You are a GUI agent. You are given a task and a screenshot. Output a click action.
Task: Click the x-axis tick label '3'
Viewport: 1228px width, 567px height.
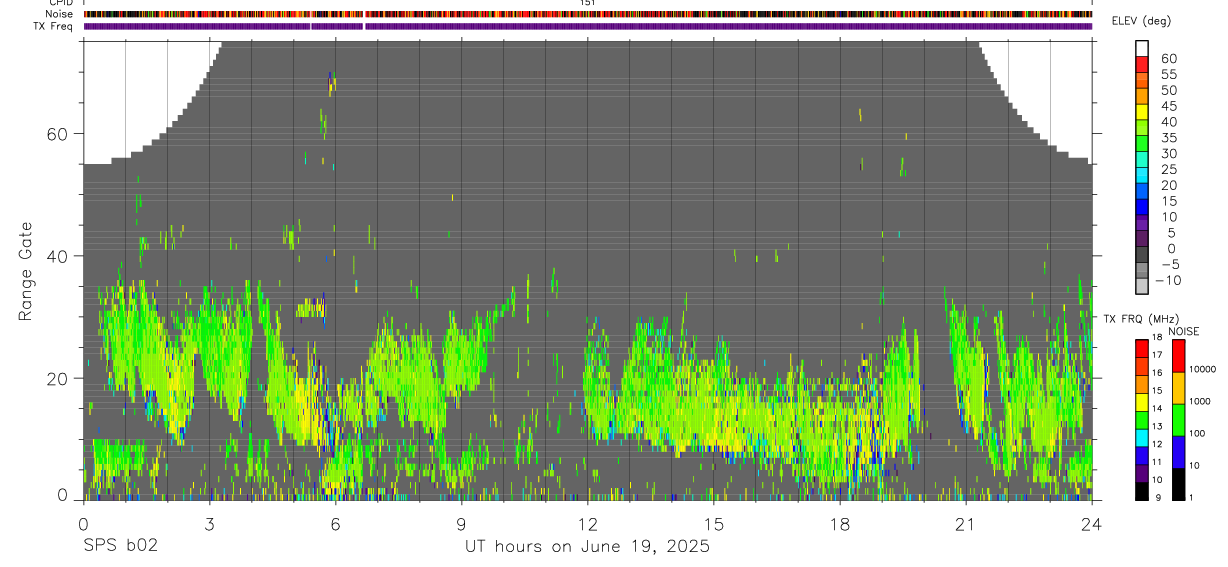(209, 523)
